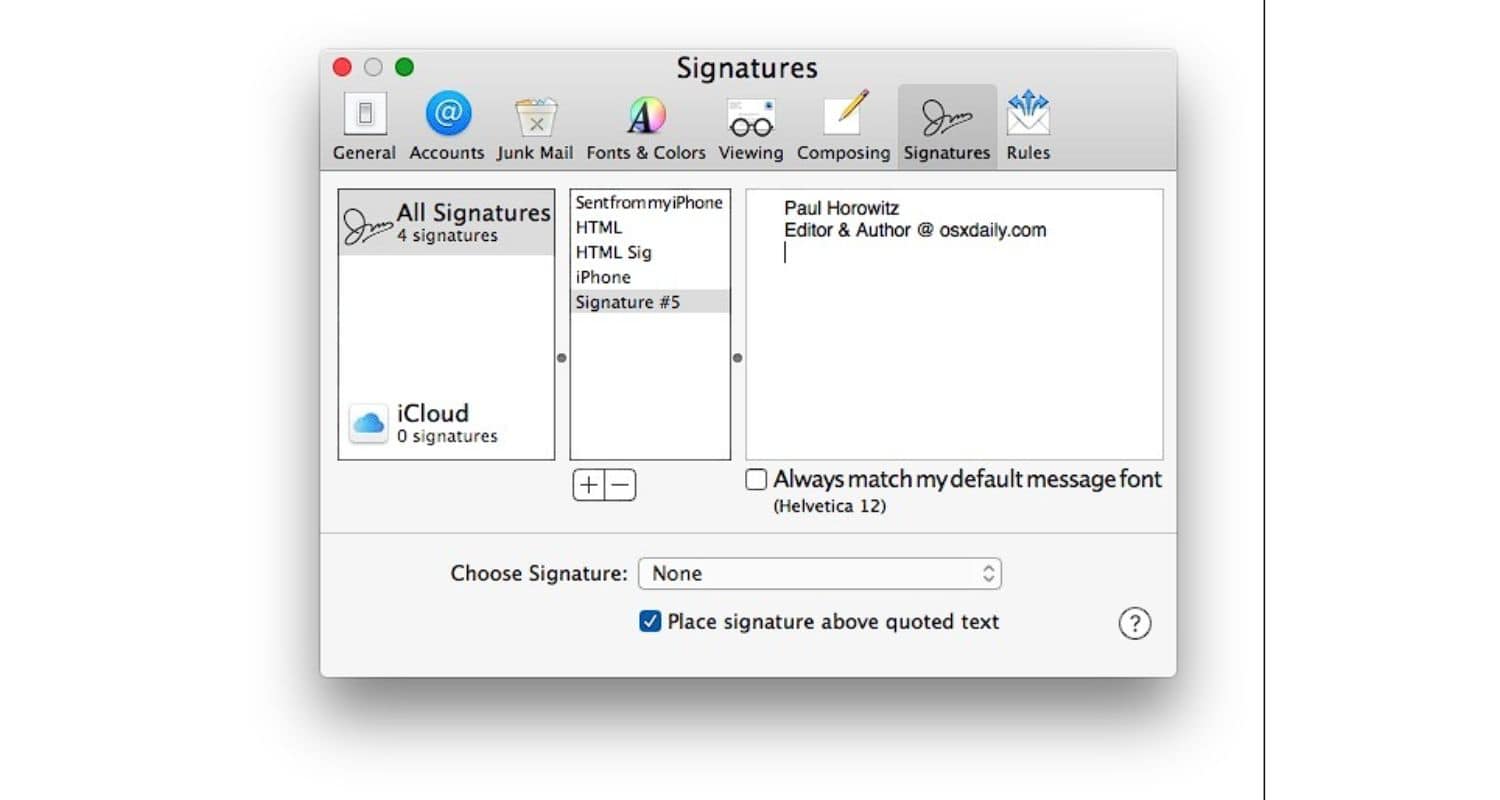Click the green zoom window button
The height and width of the screenshot is (800, 1500).
404,67
